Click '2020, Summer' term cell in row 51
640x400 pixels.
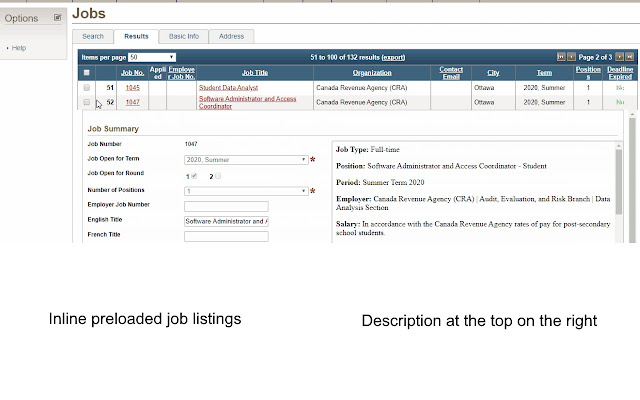[544, 87]
